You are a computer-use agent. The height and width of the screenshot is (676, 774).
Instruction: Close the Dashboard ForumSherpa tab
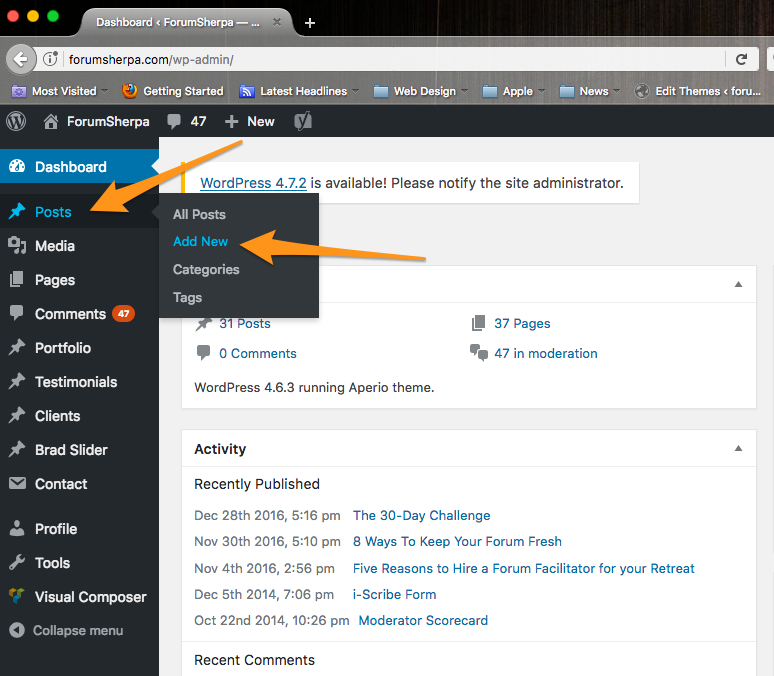(277, 22)
